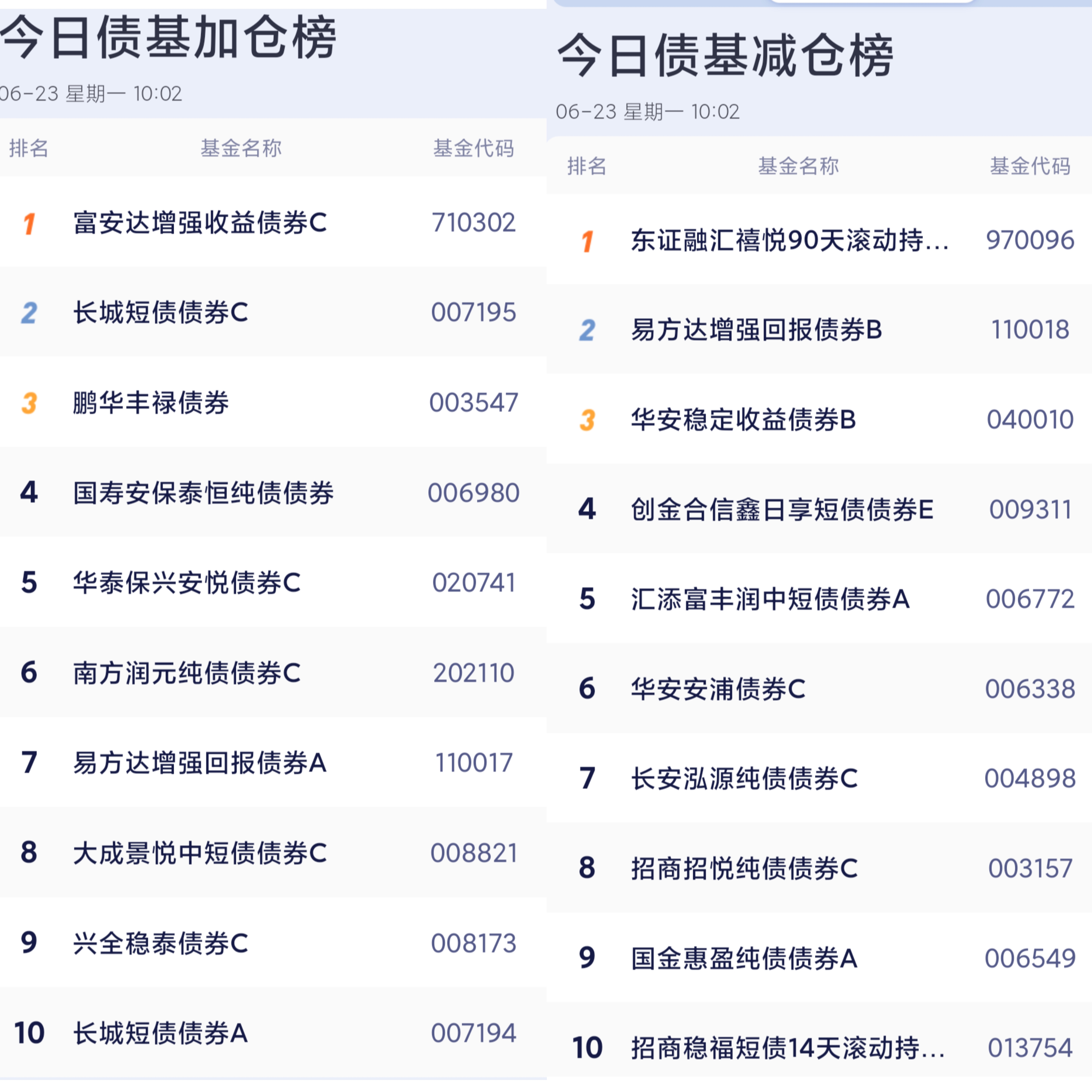The image size is (1092, 1092).
Task: Click the blue rank 2 badge in 减仓榜
Action: 587,330
